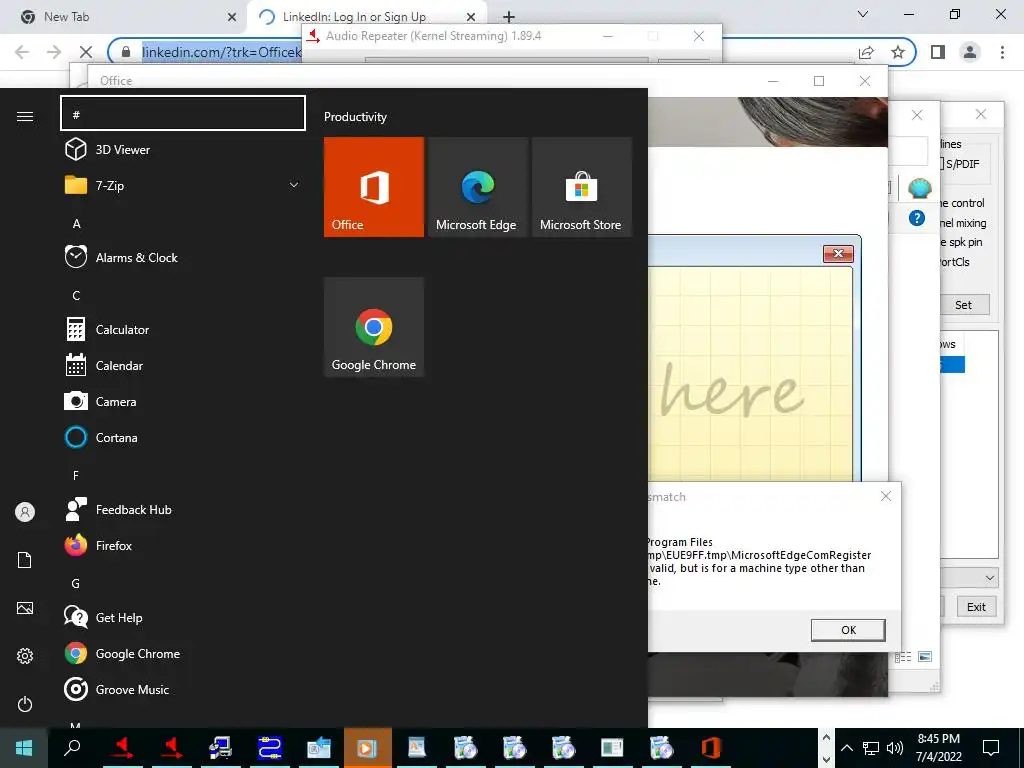Click the Microsoft Edge tile
The height and width of the screenshot is (768, 1024).
coord(477,187)
